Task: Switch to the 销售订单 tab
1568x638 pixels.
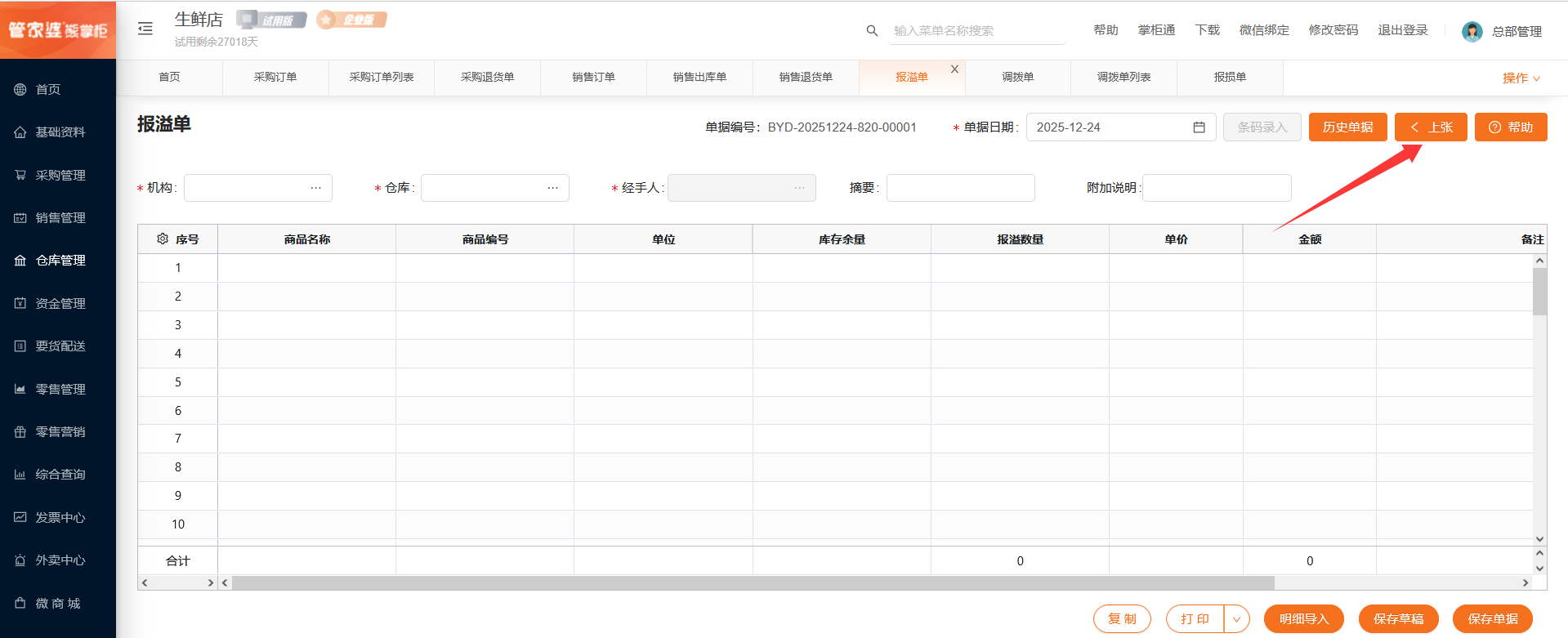Action: (x=593, y=77)
